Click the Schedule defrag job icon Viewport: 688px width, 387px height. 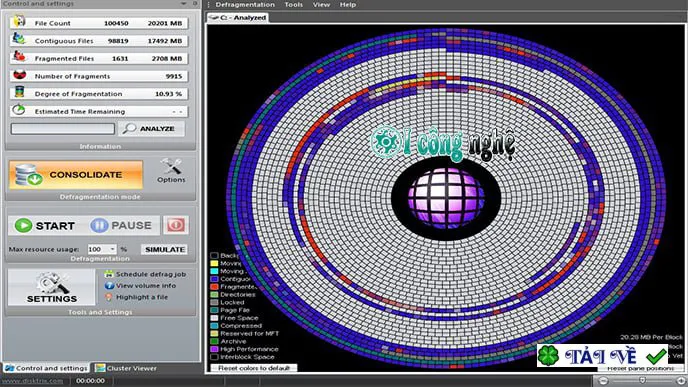(x=109, y=274)
